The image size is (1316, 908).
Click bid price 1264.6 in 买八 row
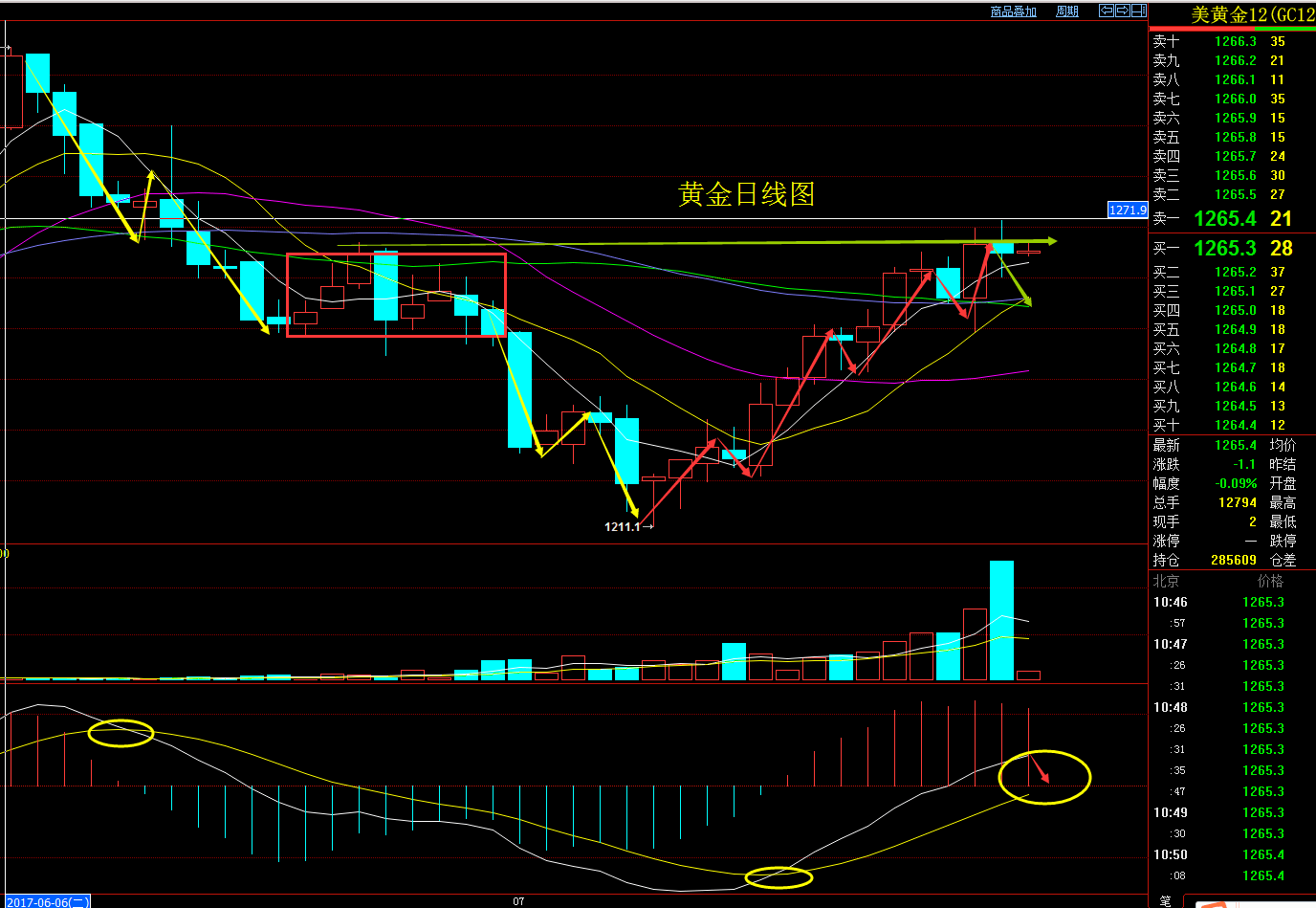pos(1236,387)
